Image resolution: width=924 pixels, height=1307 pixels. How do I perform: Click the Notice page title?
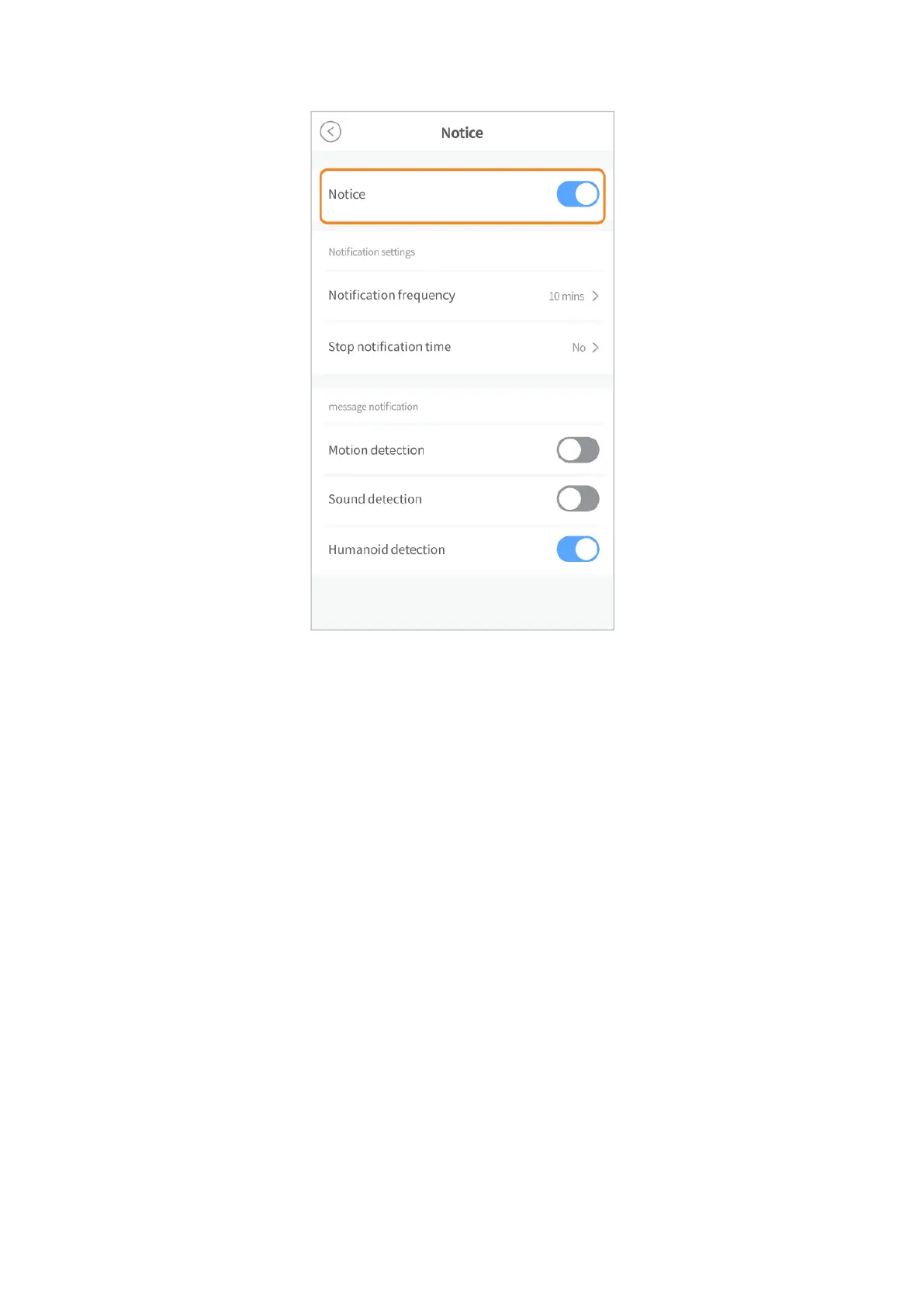[462, 133]
